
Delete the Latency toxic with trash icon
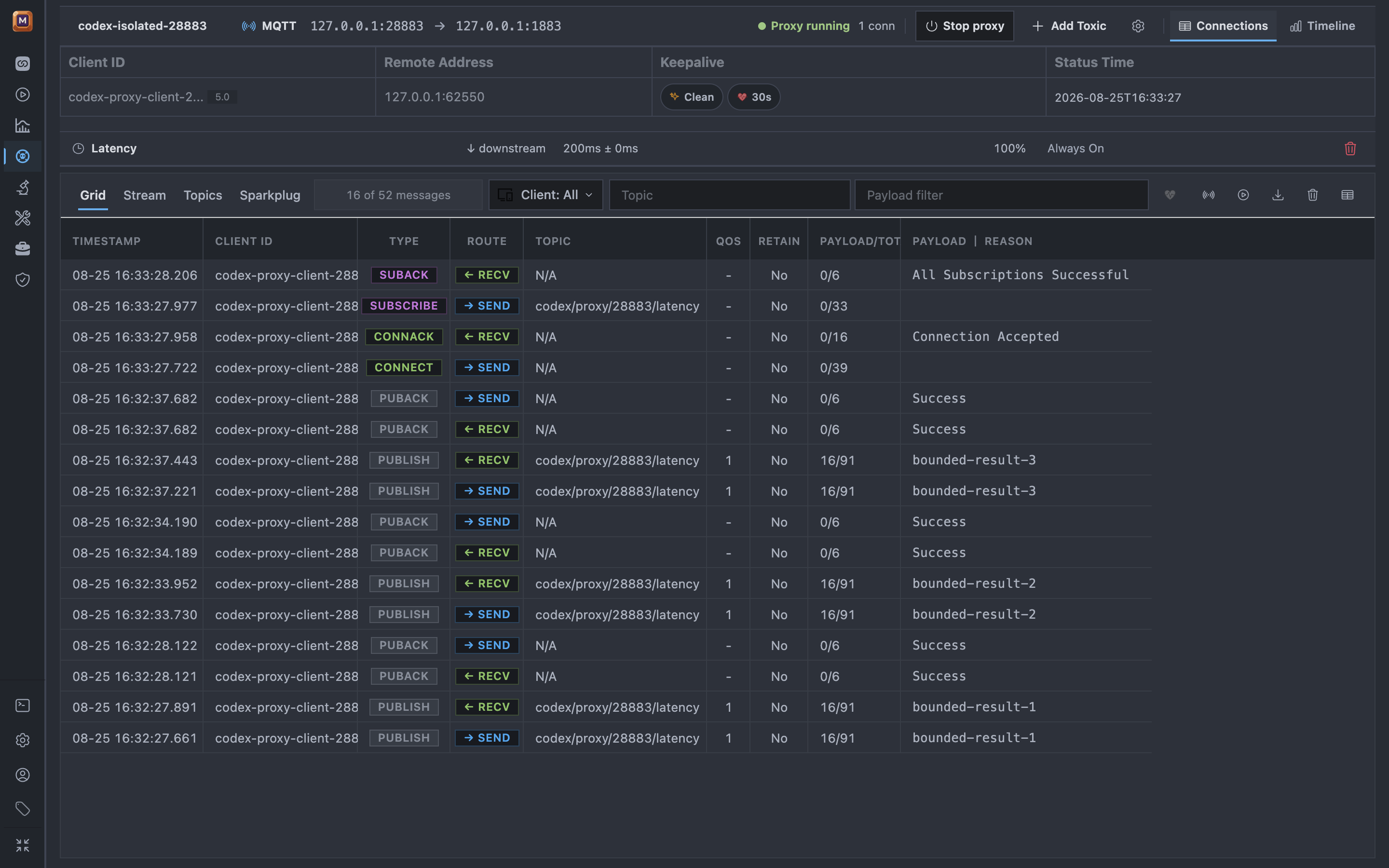tap(1350, 149)
